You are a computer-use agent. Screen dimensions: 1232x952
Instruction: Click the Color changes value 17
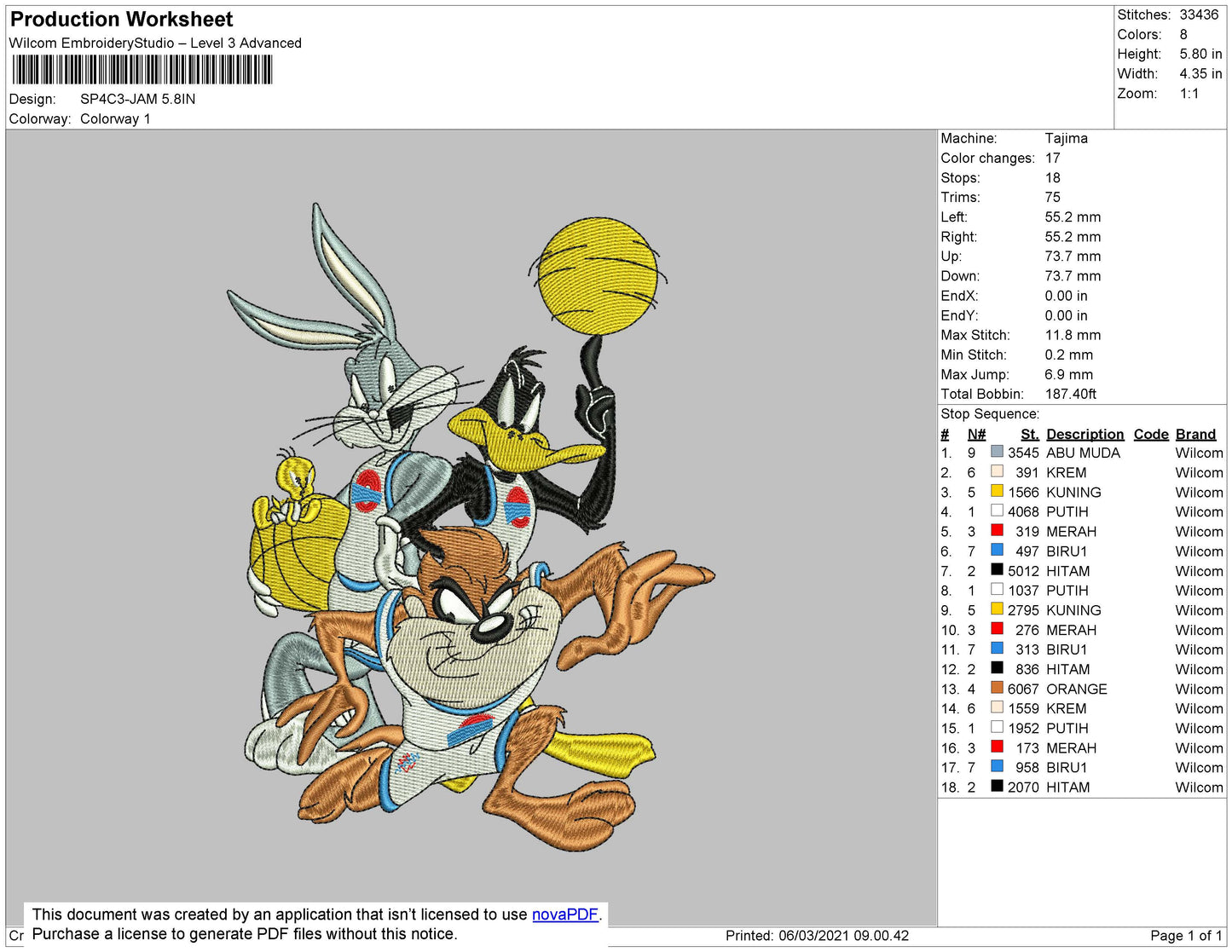[1052, 158]
